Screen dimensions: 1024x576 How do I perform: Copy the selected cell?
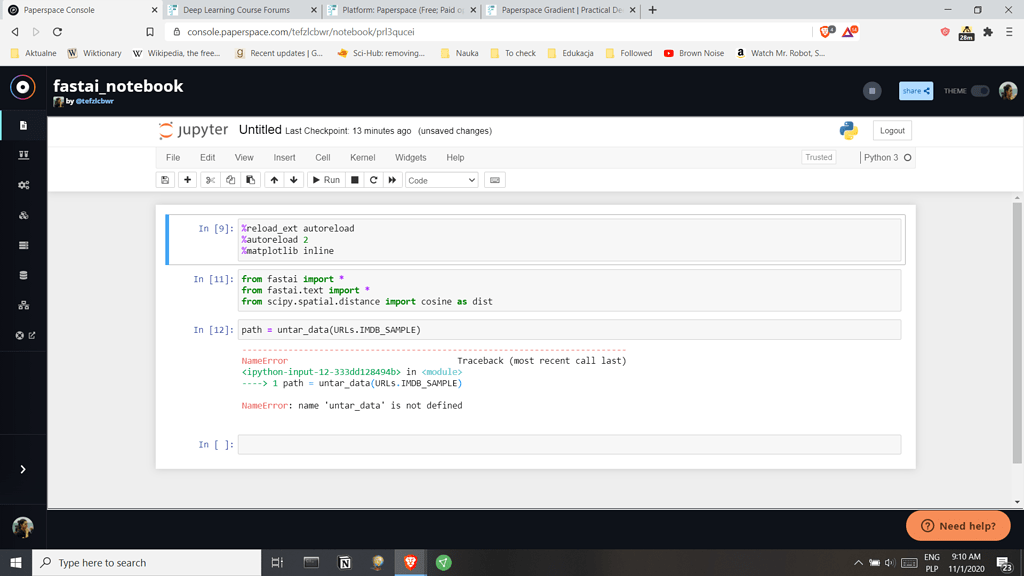(x=230, y=180)
